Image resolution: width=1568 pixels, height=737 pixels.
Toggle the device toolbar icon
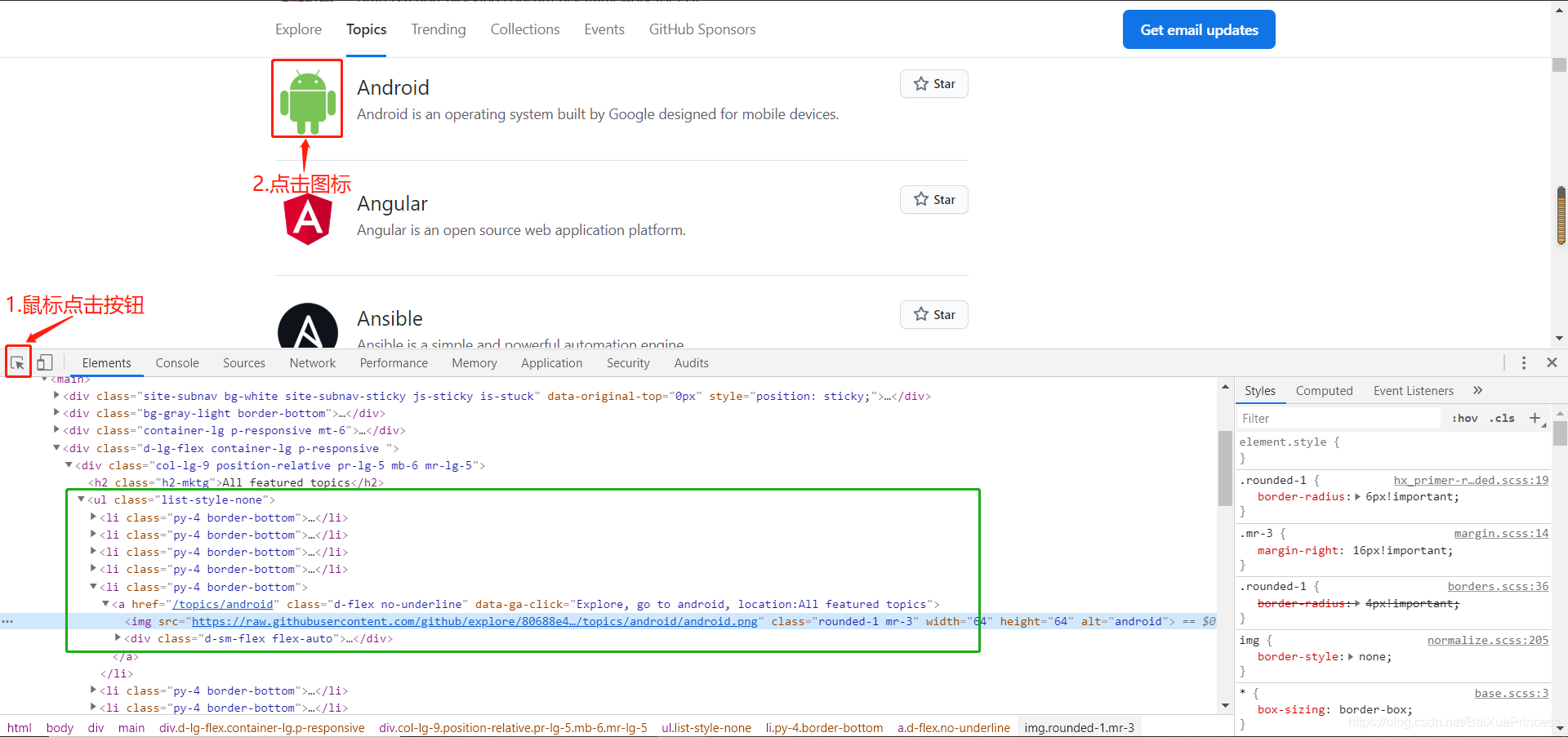coord(45,362)
